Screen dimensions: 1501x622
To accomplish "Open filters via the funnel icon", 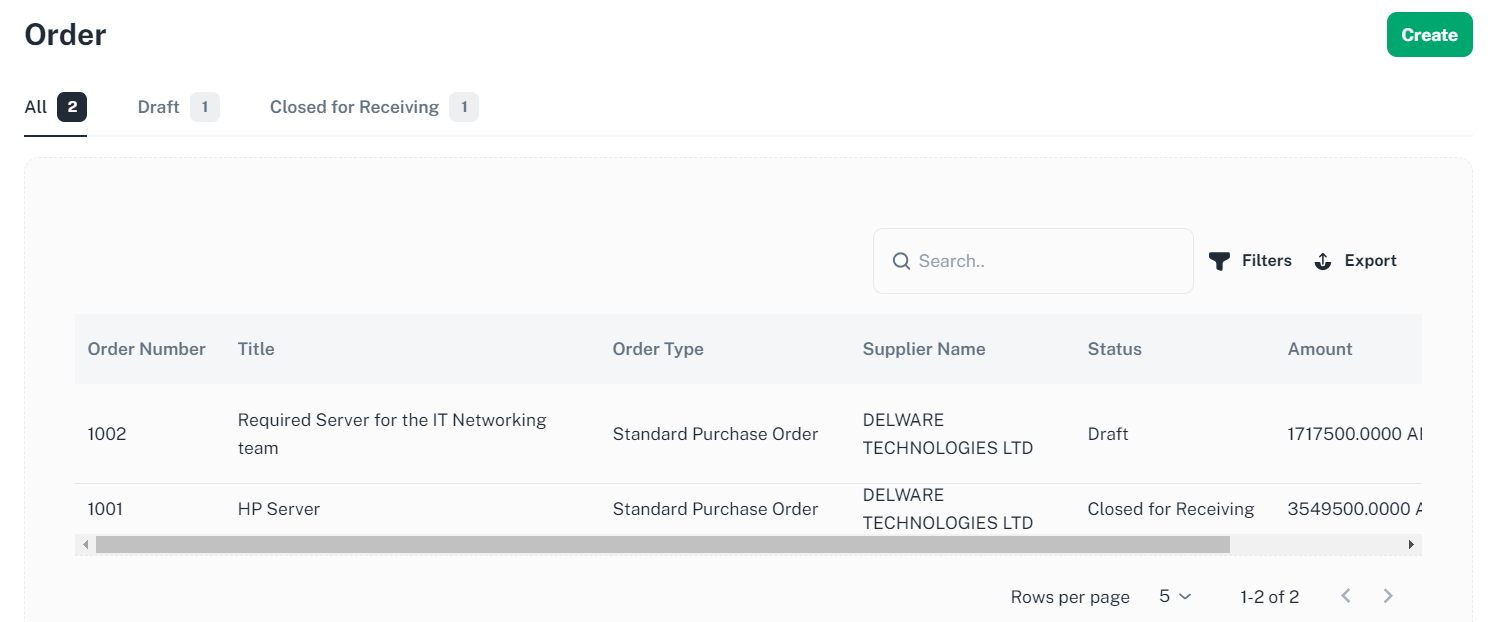I will 1219,260.
